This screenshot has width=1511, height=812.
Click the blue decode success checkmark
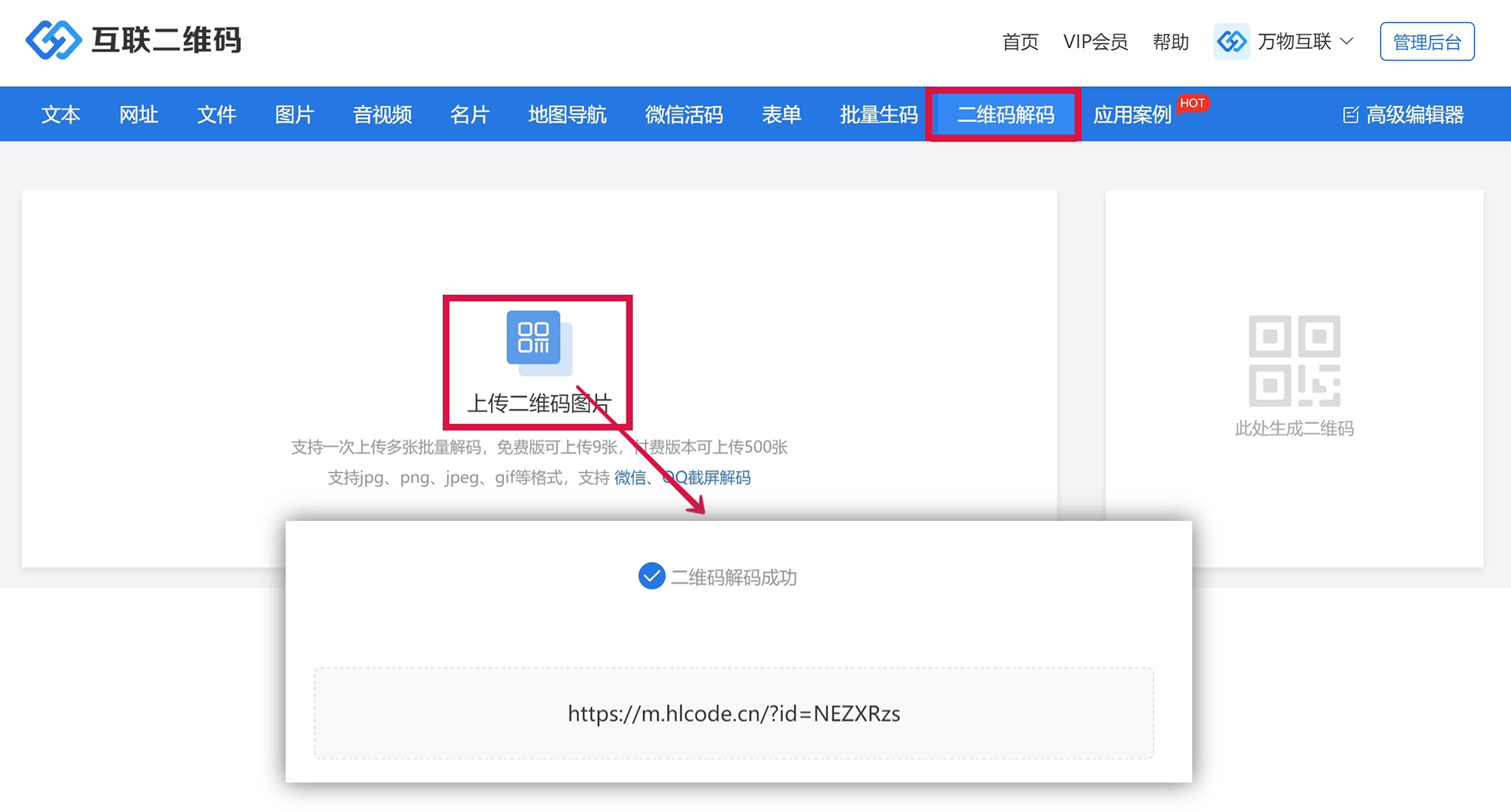652,576
